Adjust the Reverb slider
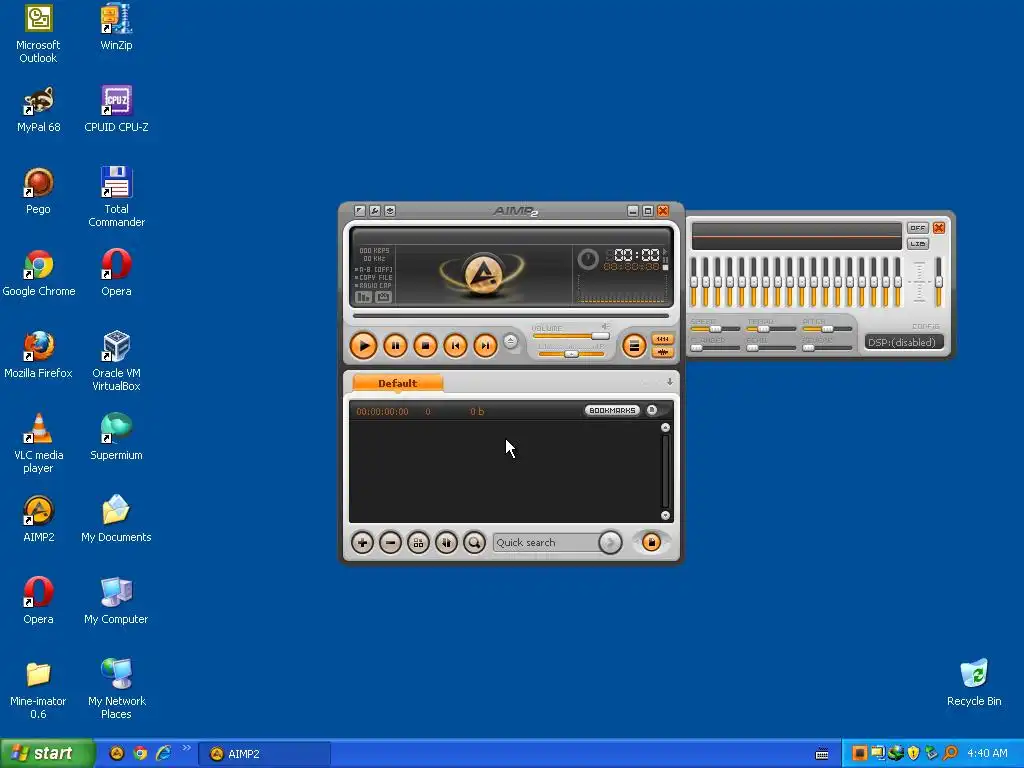Viewport: 1024px width, 768px height. coord(827,348)
